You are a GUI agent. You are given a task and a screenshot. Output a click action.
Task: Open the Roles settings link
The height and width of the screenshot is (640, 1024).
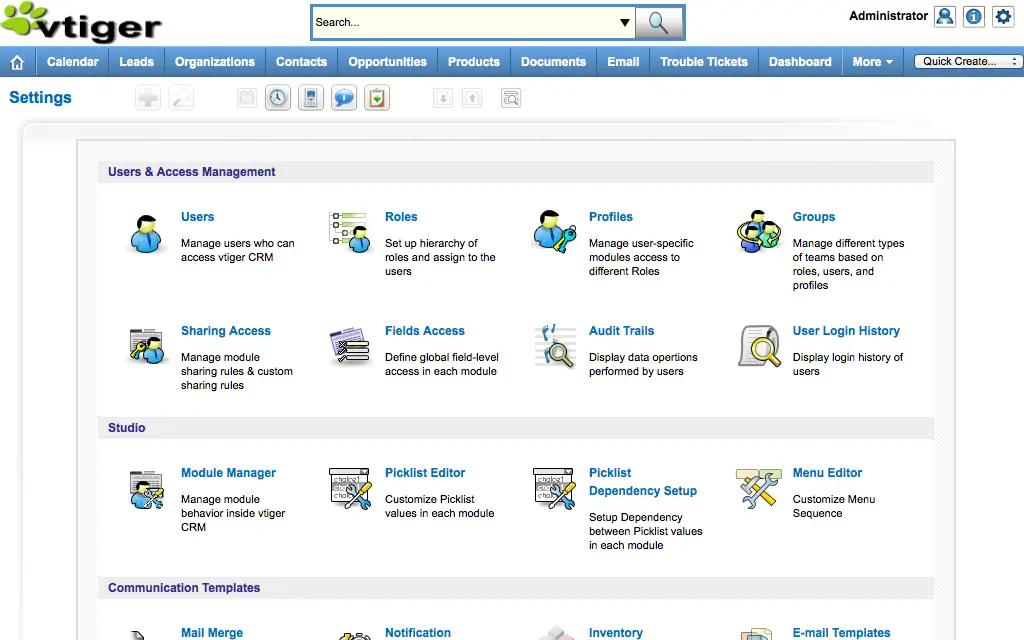coord(401,217)
